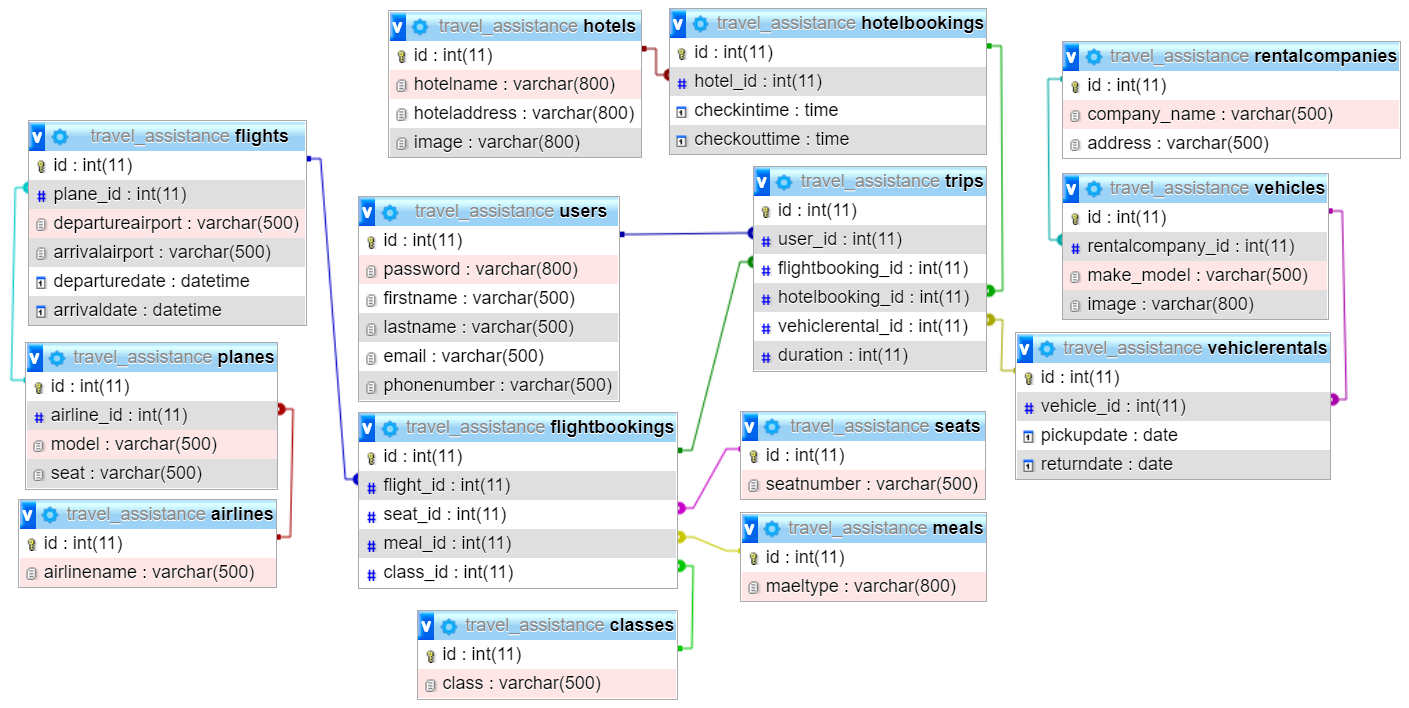Click the gear icon on classes table
Screen dimensions: 1409x708
[x=448, y=626]
